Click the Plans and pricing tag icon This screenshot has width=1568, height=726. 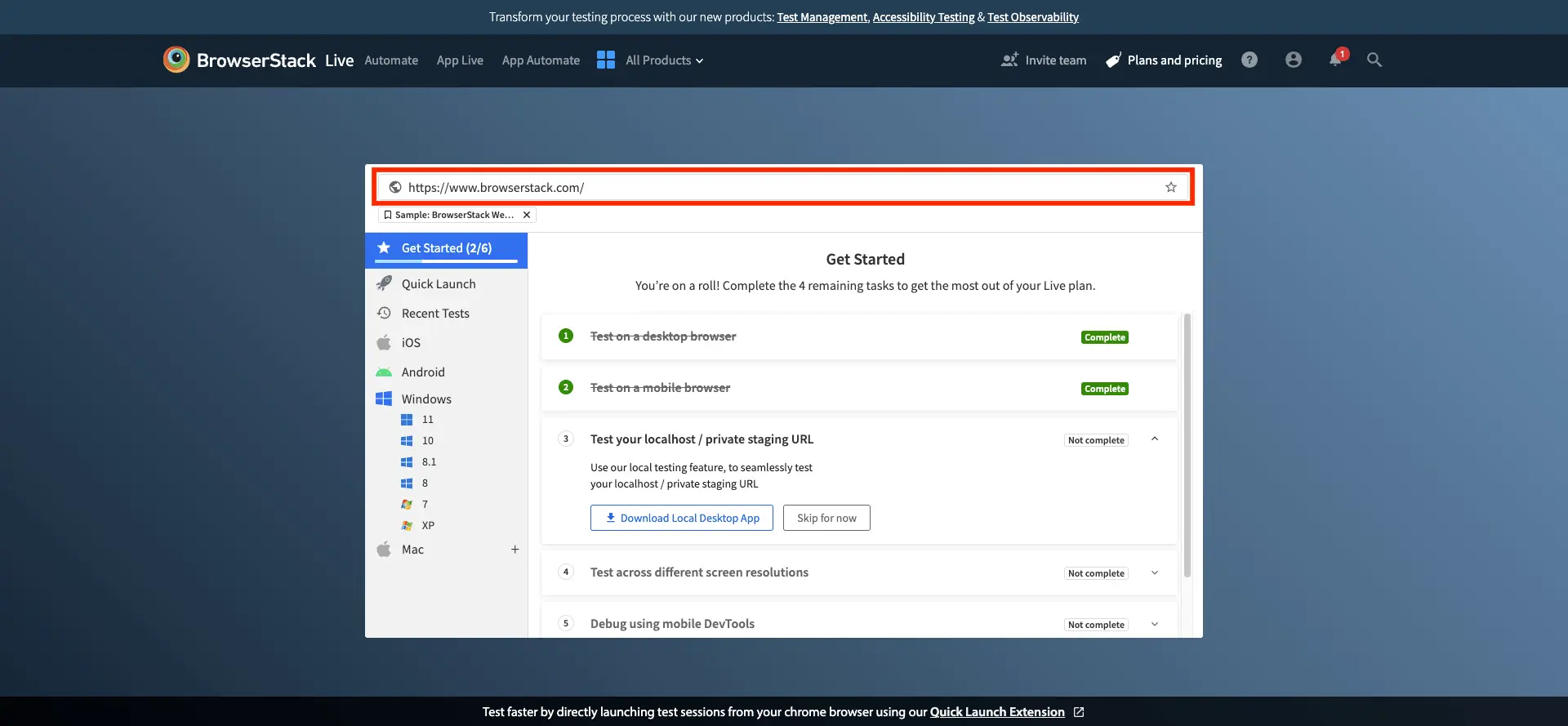point(1113,60)
